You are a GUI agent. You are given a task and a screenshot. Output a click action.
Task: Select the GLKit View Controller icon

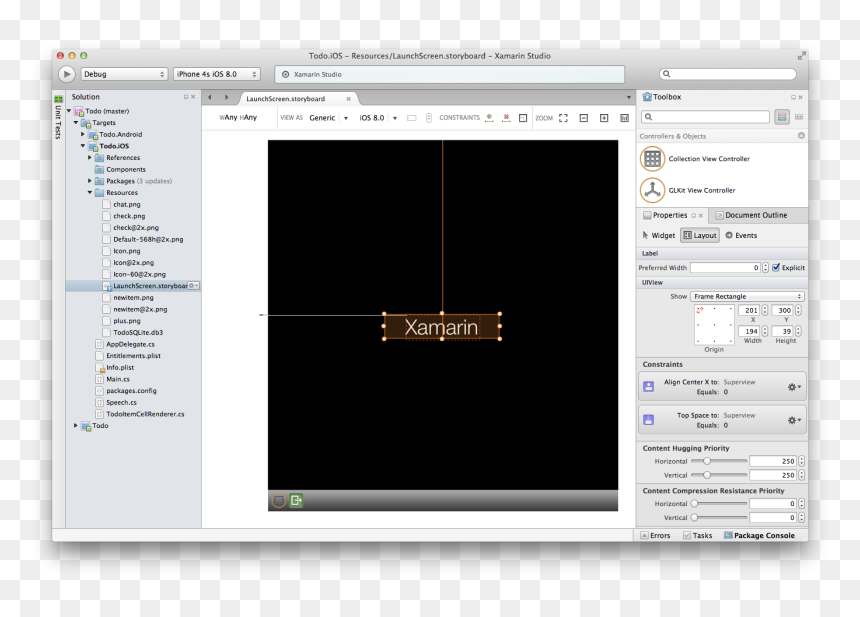coord(652,190)
